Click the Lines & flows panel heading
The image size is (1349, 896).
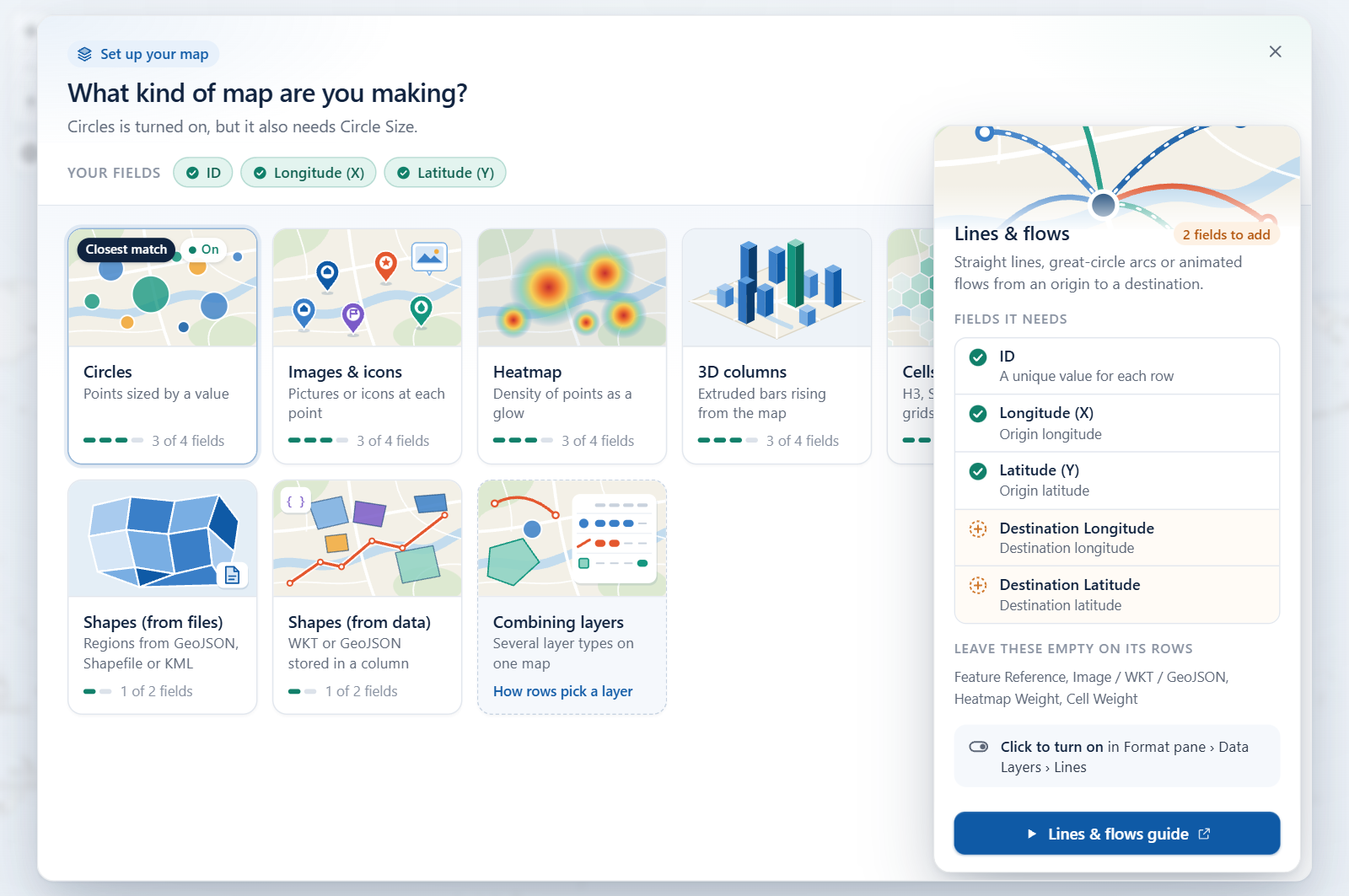[x=1012, y=233]
